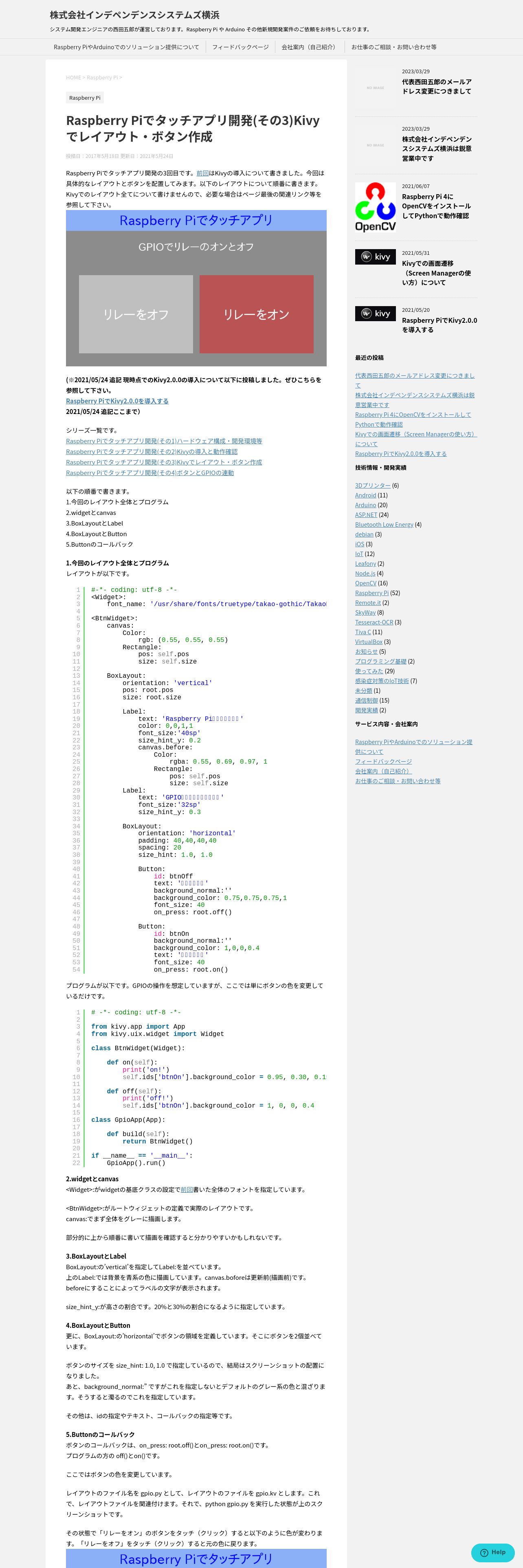Select the Bluetooth Low Energy category

[x=384, y=525]
